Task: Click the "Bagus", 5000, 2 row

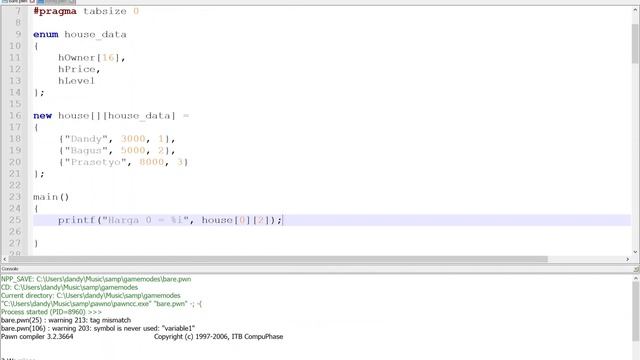Action: coord(117,150)
